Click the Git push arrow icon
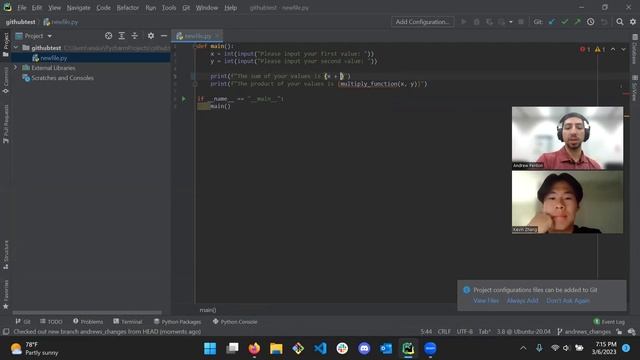Screen dimensions: 640x360 [x=577, y=22]
